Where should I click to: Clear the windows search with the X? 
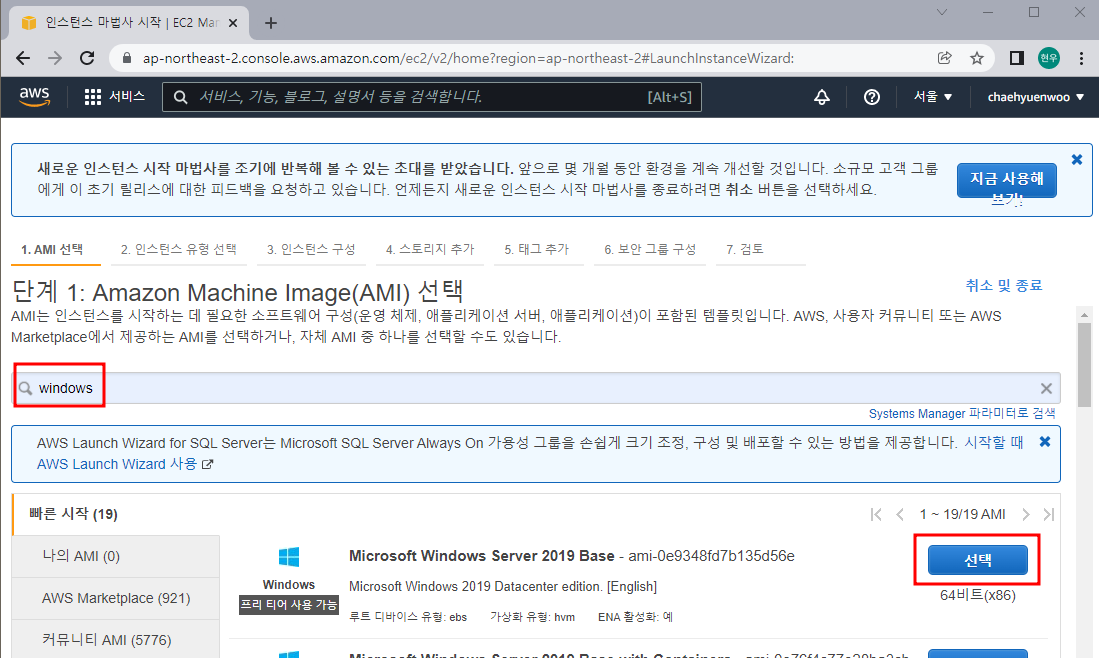point(1046,388)
